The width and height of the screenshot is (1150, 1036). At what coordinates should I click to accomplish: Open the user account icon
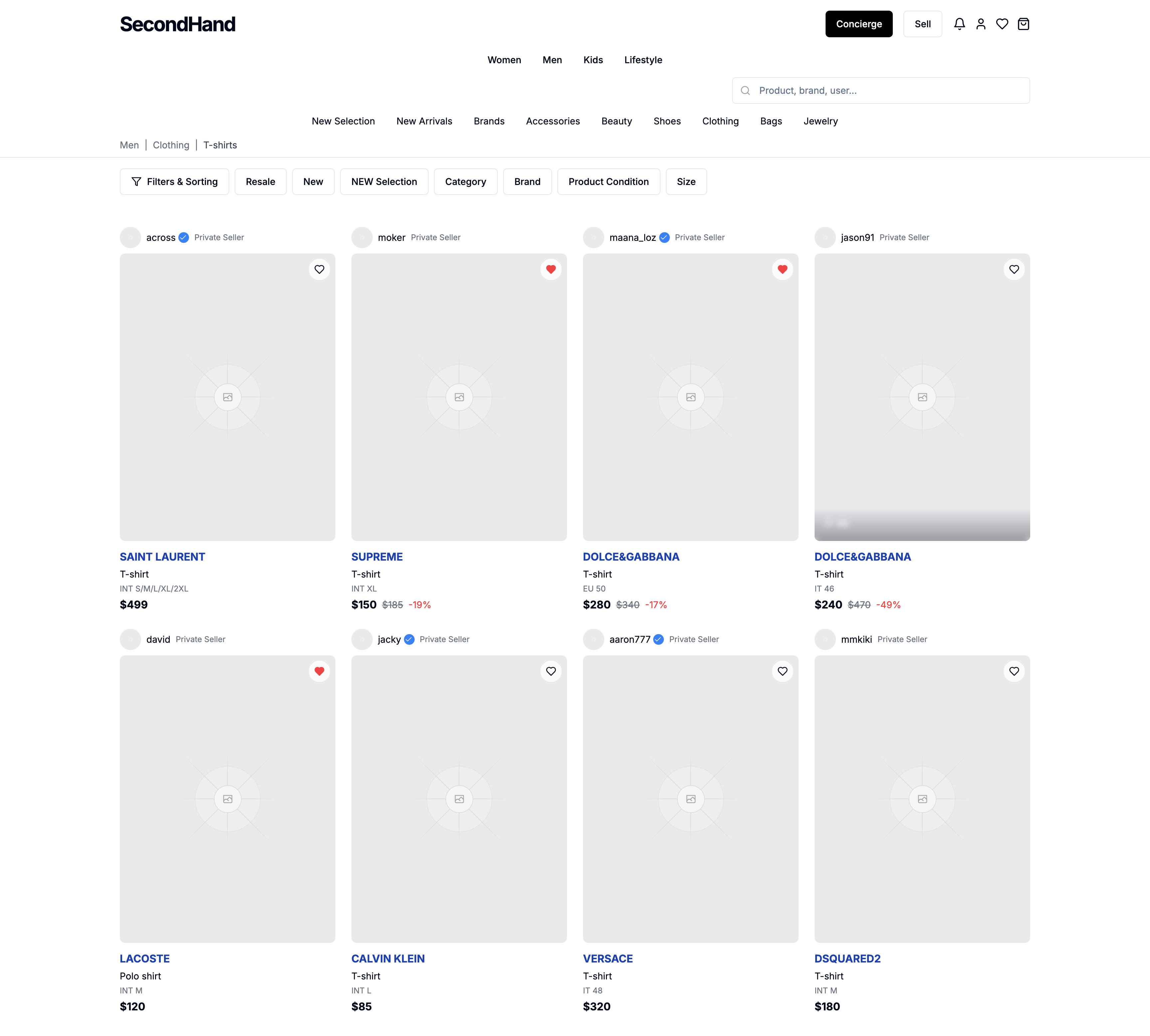pyautogui.click(x=980, y=24)
